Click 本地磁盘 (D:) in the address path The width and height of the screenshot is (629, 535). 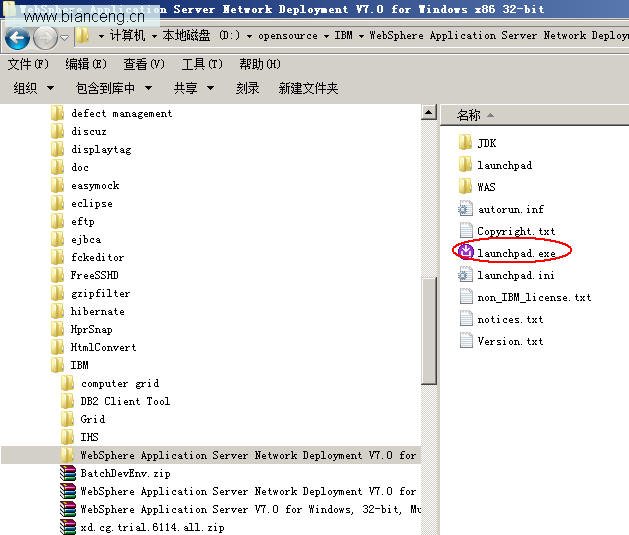[x=202, y=35]
